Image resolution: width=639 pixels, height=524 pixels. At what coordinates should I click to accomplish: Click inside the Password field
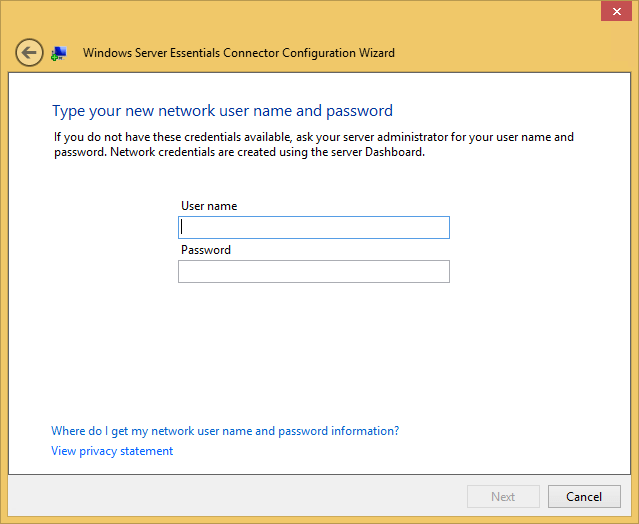pos(314,271)
